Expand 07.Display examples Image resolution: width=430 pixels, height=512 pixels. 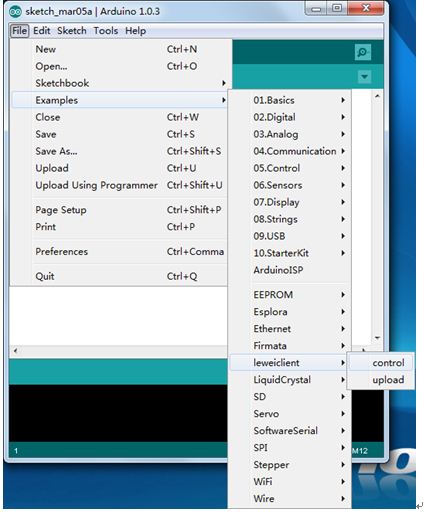pos(290,202)
